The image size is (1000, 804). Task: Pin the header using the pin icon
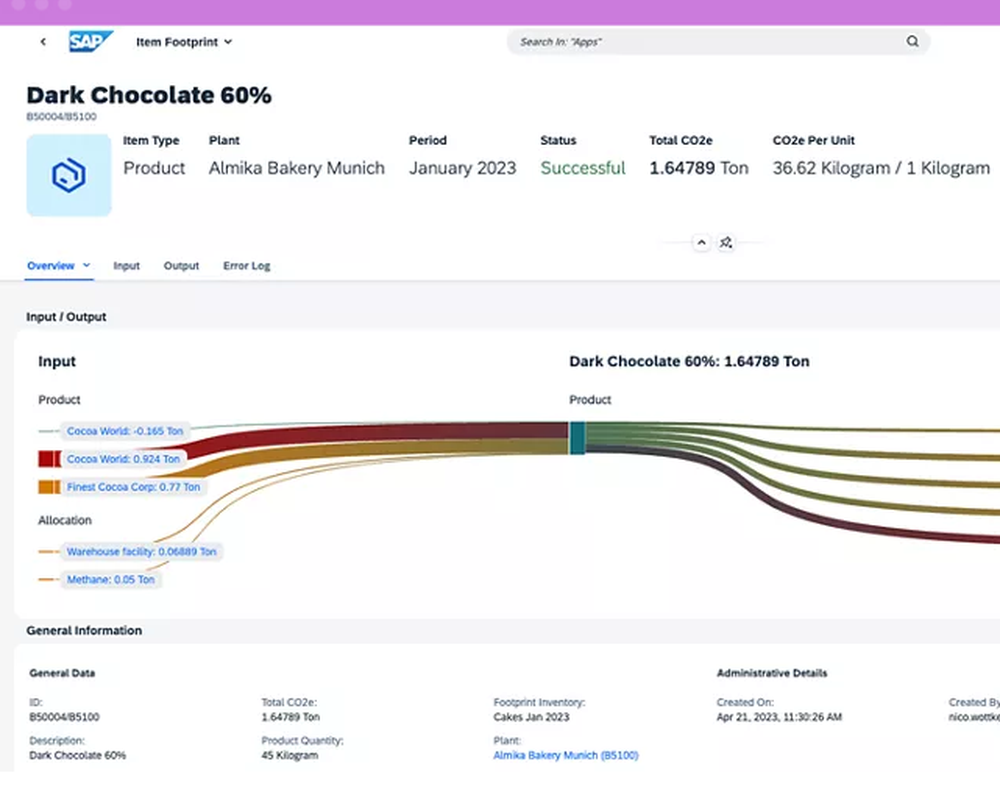pos(726,242)
